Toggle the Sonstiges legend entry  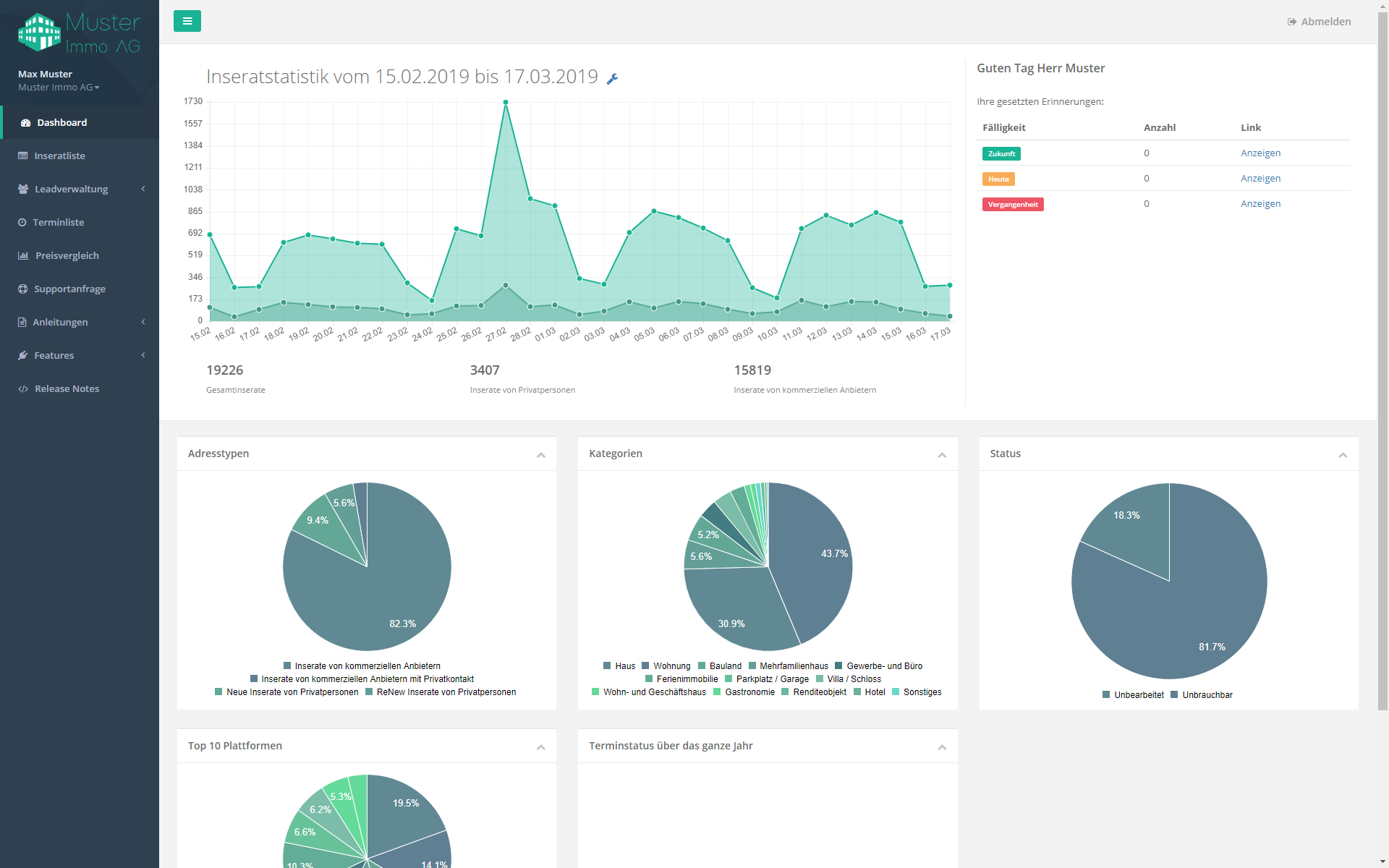[917, 692]
